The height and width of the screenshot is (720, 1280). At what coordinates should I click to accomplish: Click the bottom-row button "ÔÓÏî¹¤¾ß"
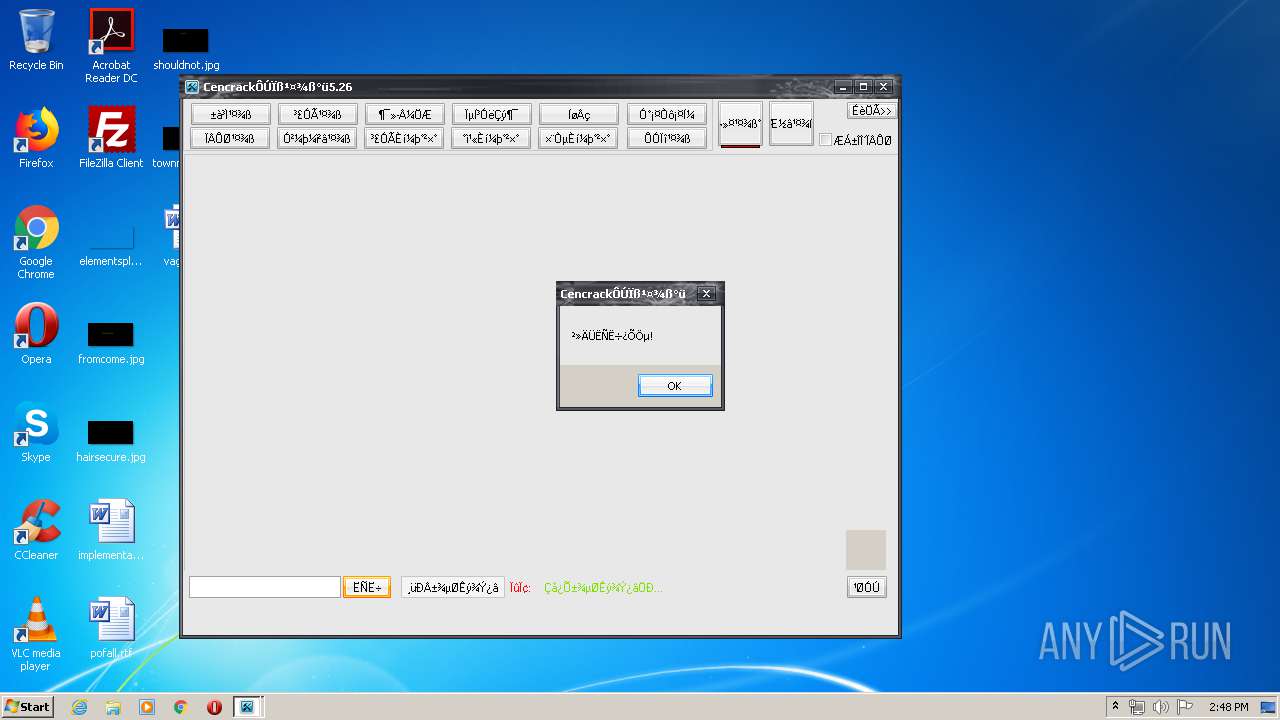666,138
